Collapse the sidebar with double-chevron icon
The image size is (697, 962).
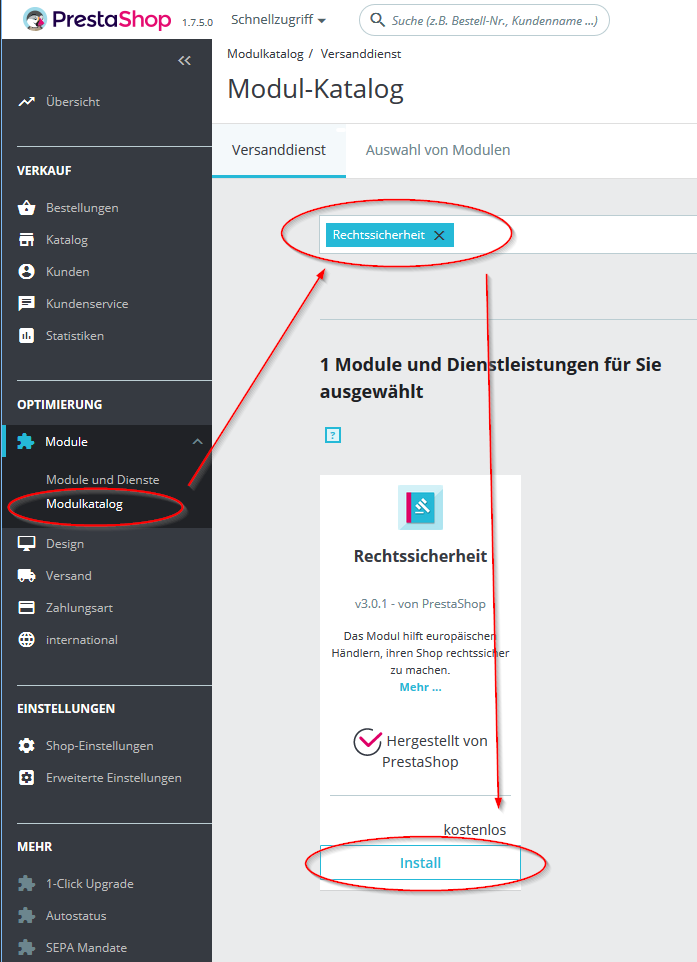[184, 60]
